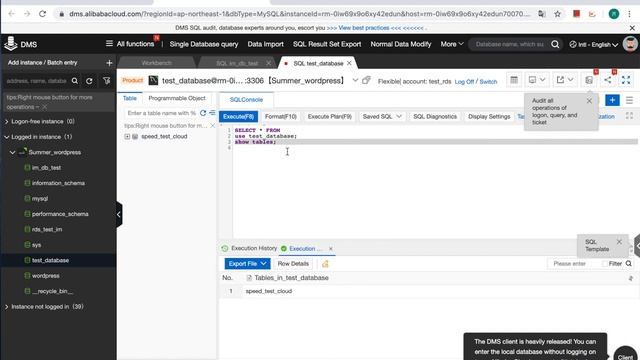This screenshot has width=640, height=360.
Task: Enable the Filter checkbox
Action: point(604,264)
